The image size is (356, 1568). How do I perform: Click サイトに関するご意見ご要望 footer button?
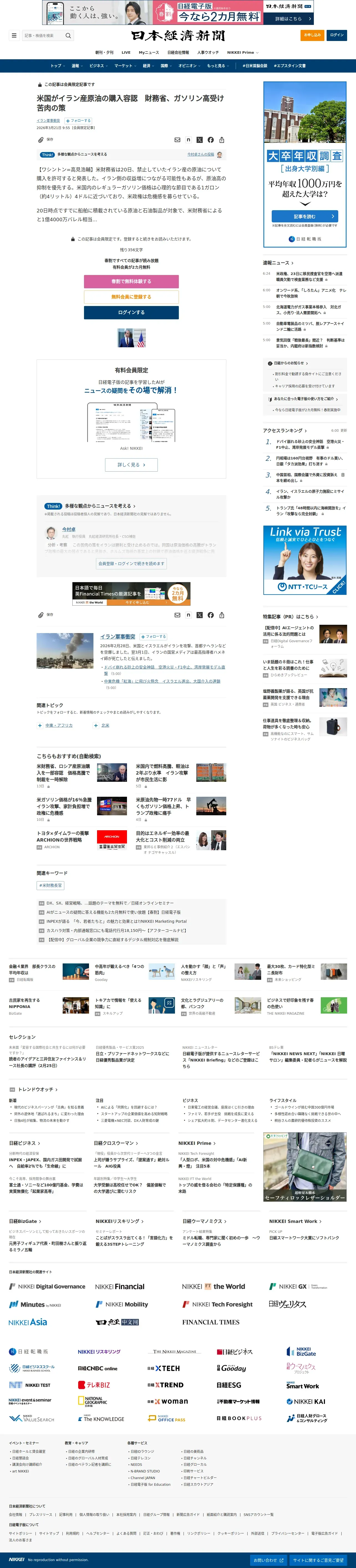tap(318, 1560)
